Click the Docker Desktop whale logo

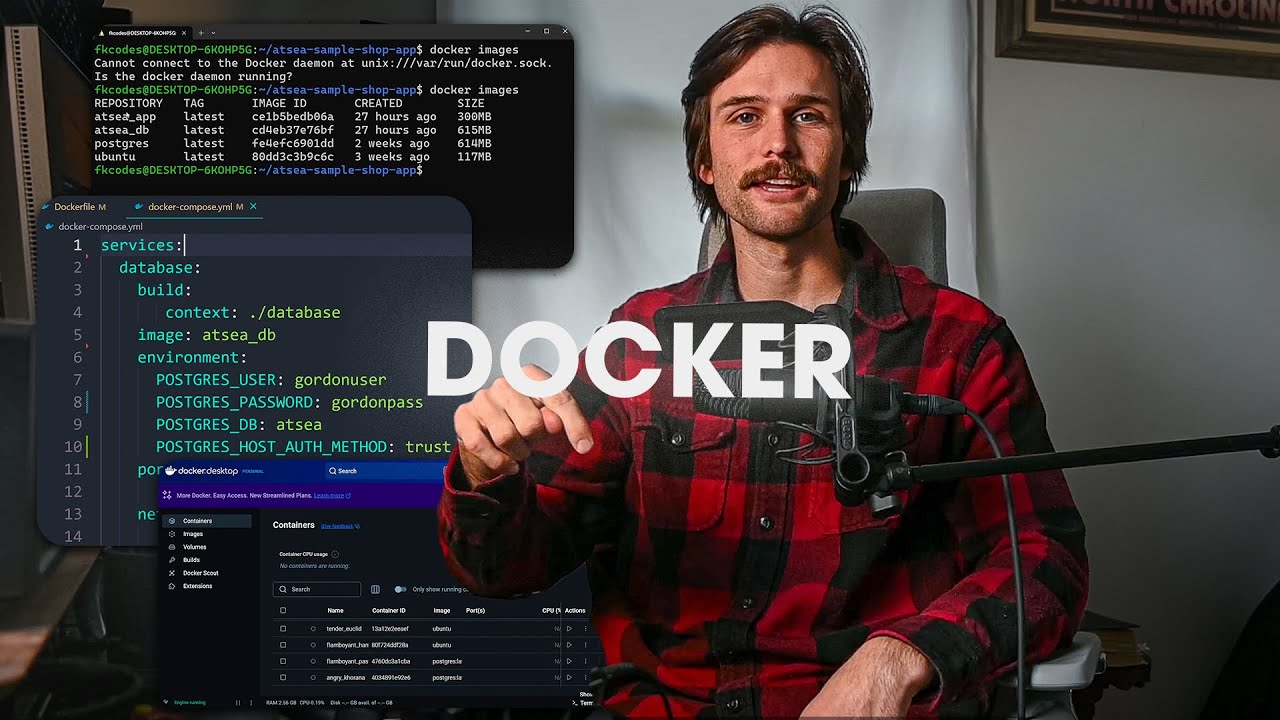tap(171, 470)
